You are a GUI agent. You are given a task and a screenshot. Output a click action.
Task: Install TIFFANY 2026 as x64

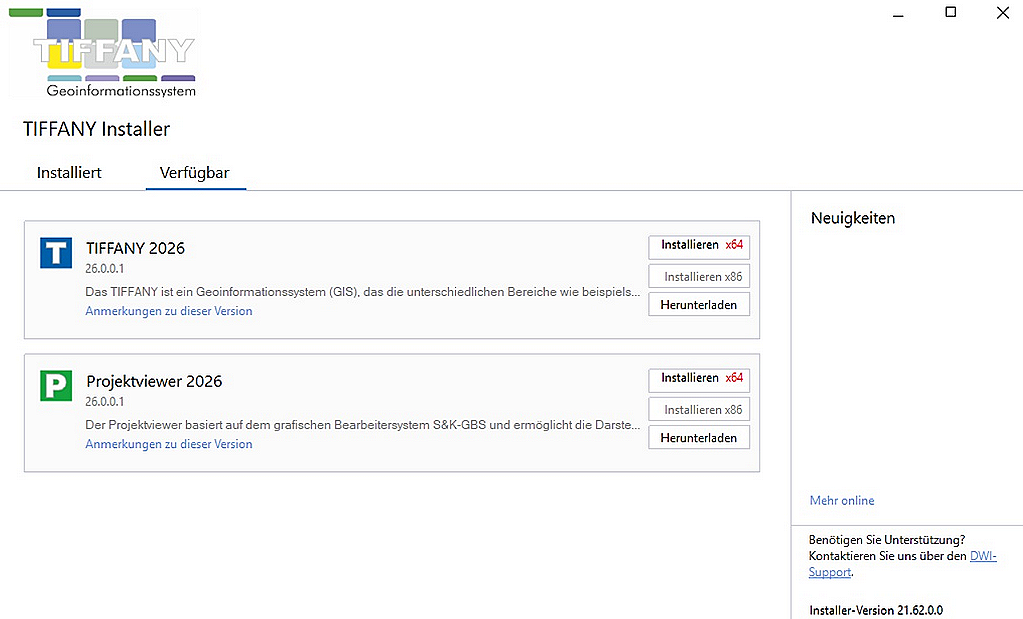point(699,245)
